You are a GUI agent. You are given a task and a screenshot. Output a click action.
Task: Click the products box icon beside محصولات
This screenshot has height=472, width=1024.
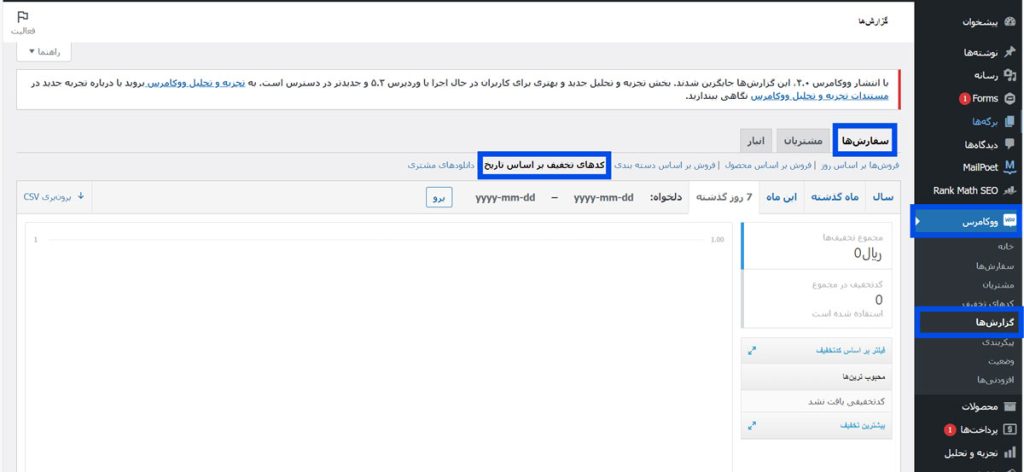click(1010, 407)
